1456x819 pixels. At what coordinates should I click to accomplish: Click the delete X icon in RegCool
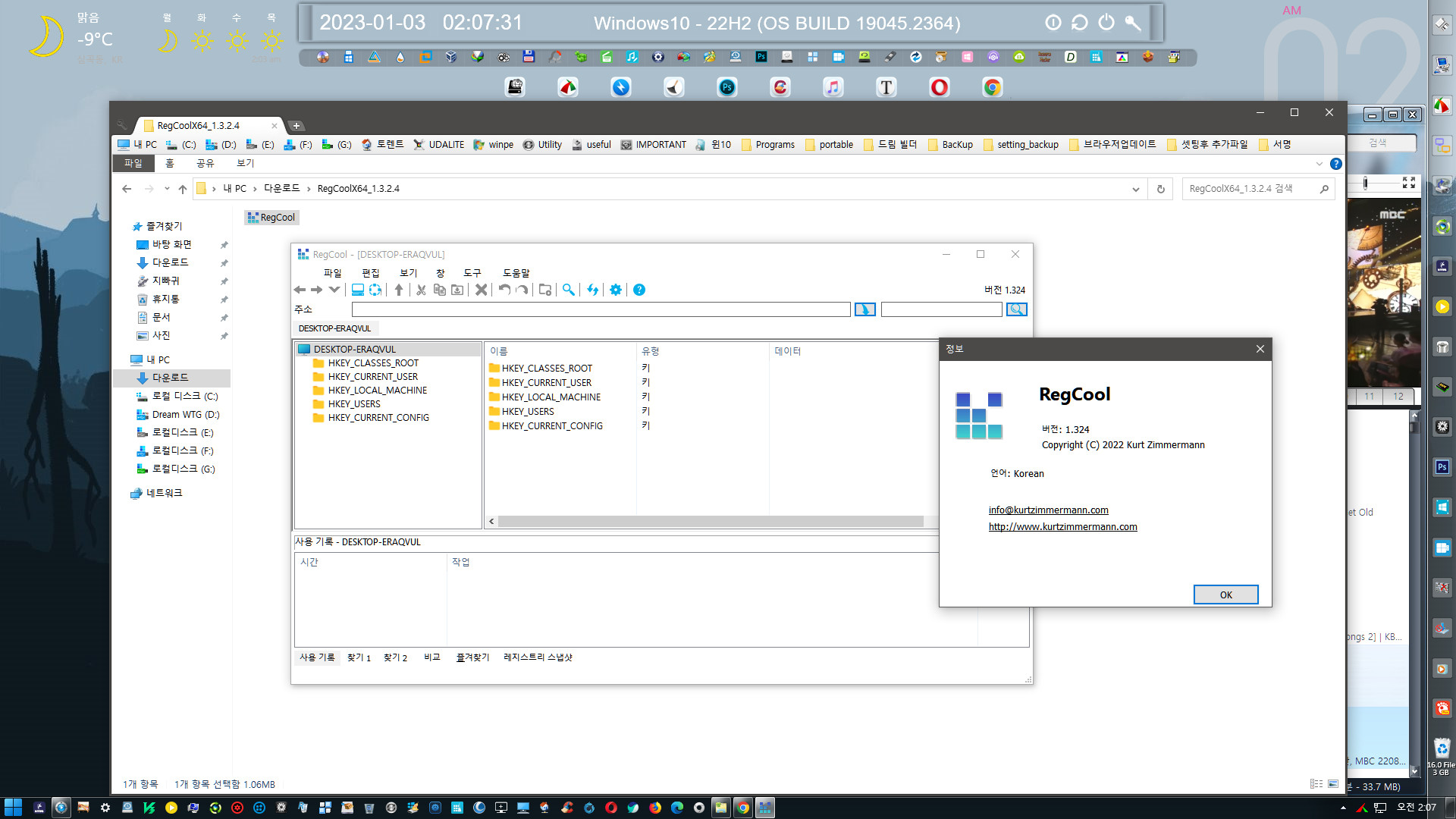point(481,290)
